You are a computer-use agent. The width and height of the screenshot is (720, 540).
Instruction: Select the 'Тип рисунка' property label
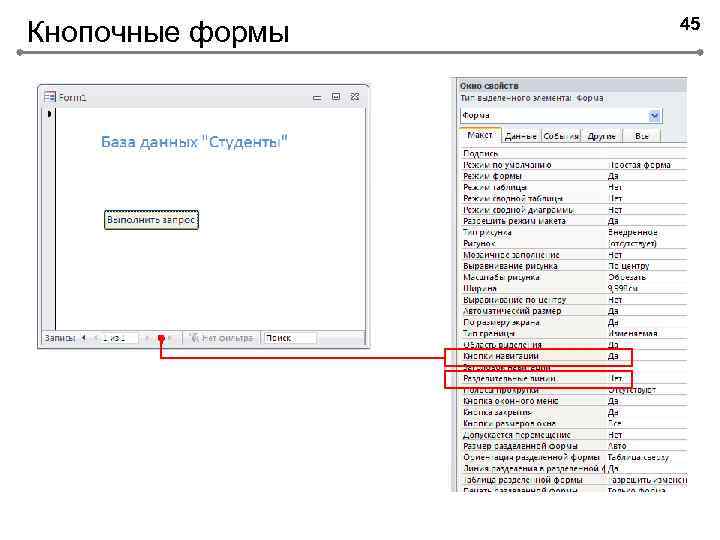pyautogui.click(x=487, y=232)
